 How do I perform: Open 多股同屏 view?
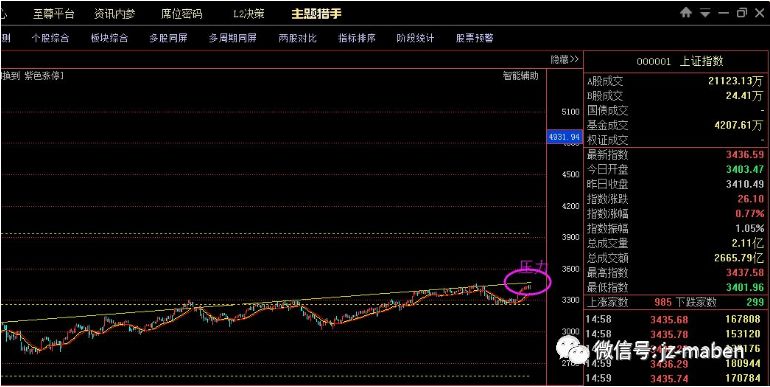(168, 38)
